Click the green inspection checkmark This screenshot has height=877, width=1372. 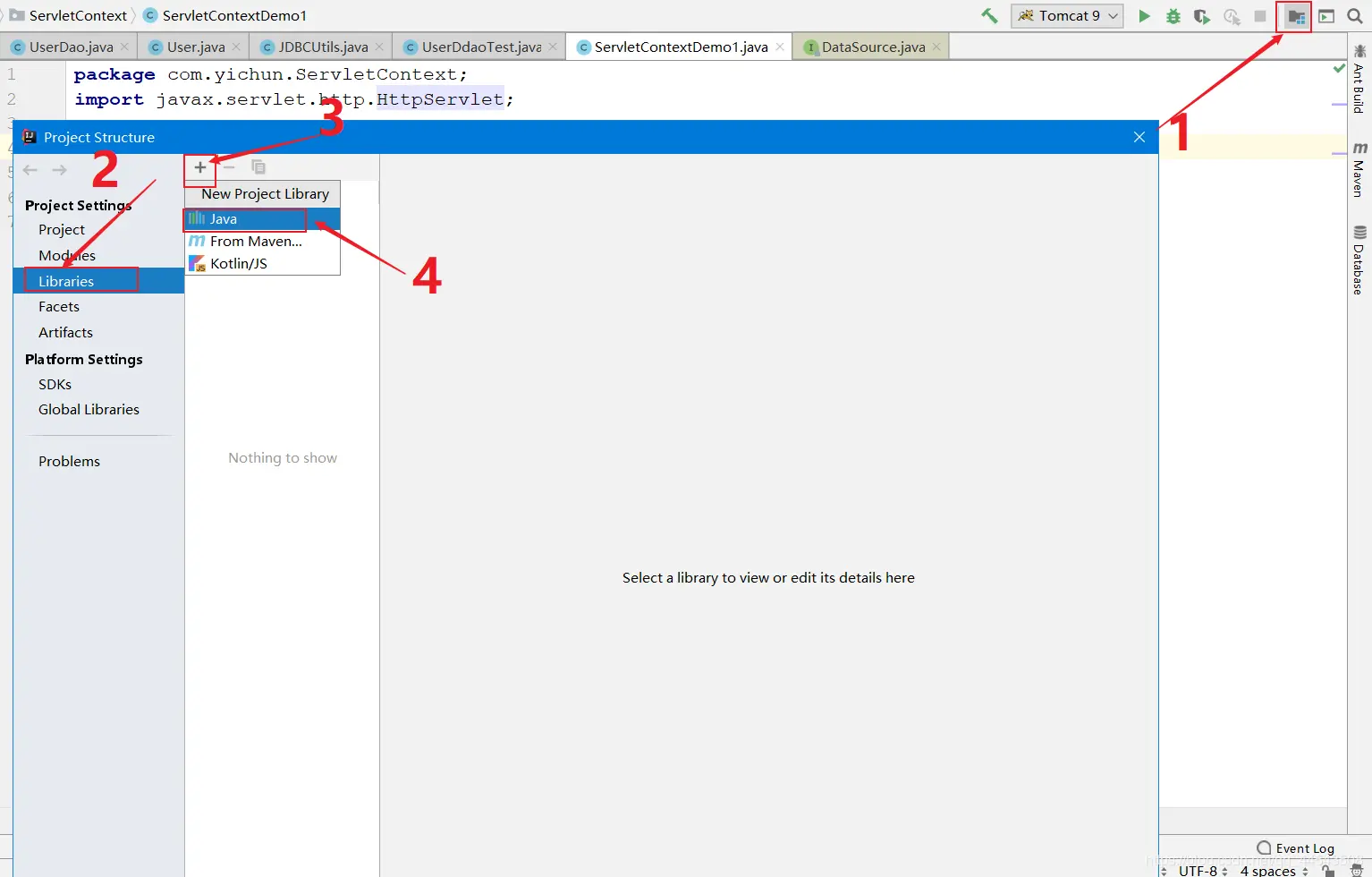[x=1339, y=68]
